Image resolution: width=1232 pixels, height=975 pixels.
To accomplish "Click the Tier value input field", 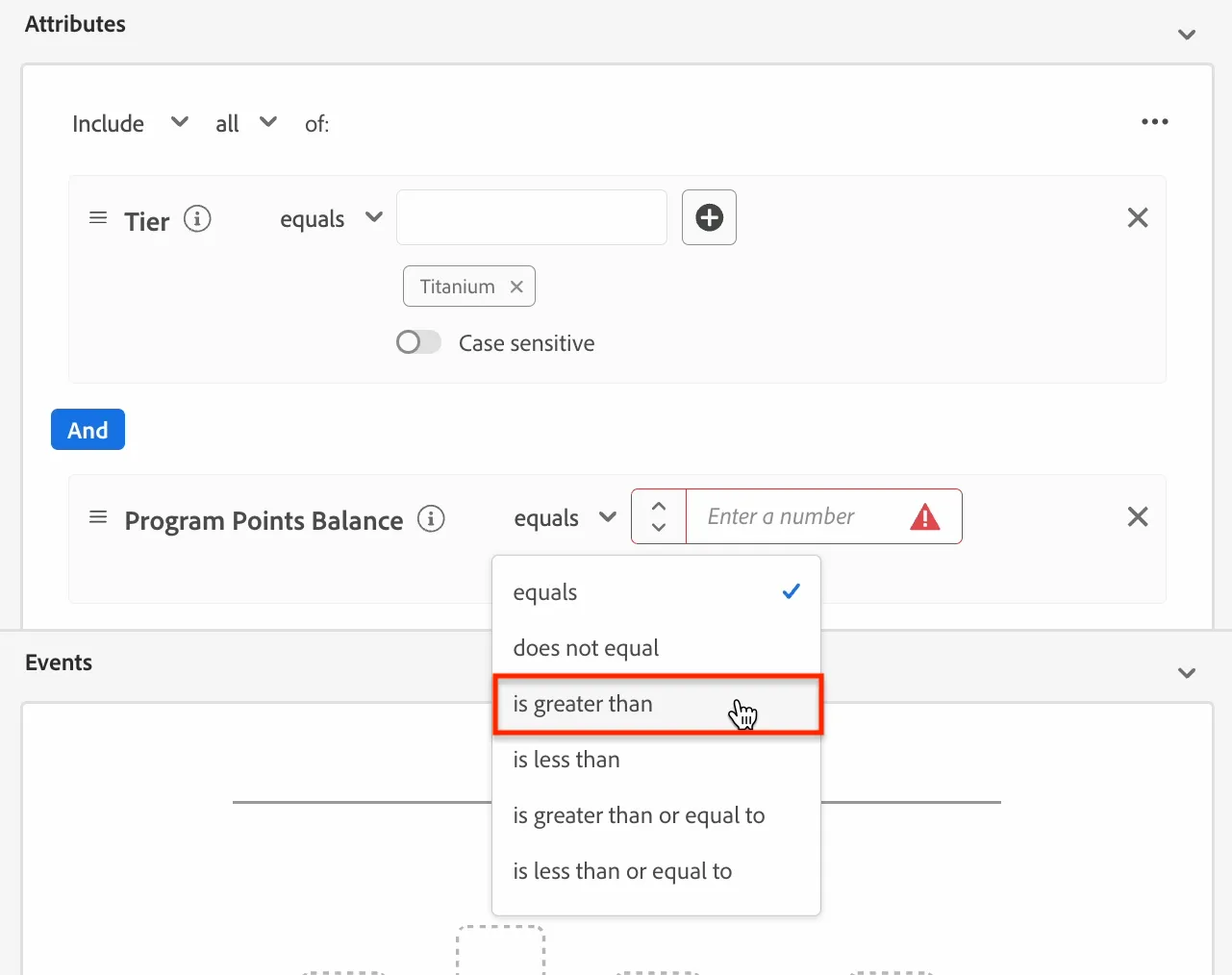I will tap(532, 217).
